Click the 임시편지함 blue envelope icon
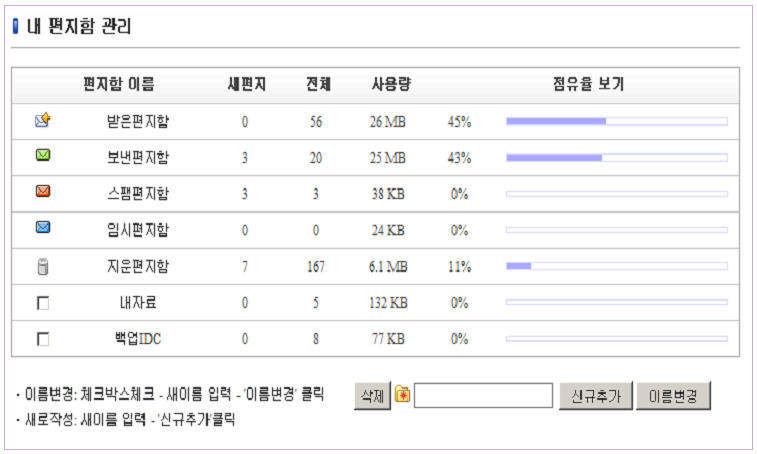This screenshot has width=757, height=454. 42,228
